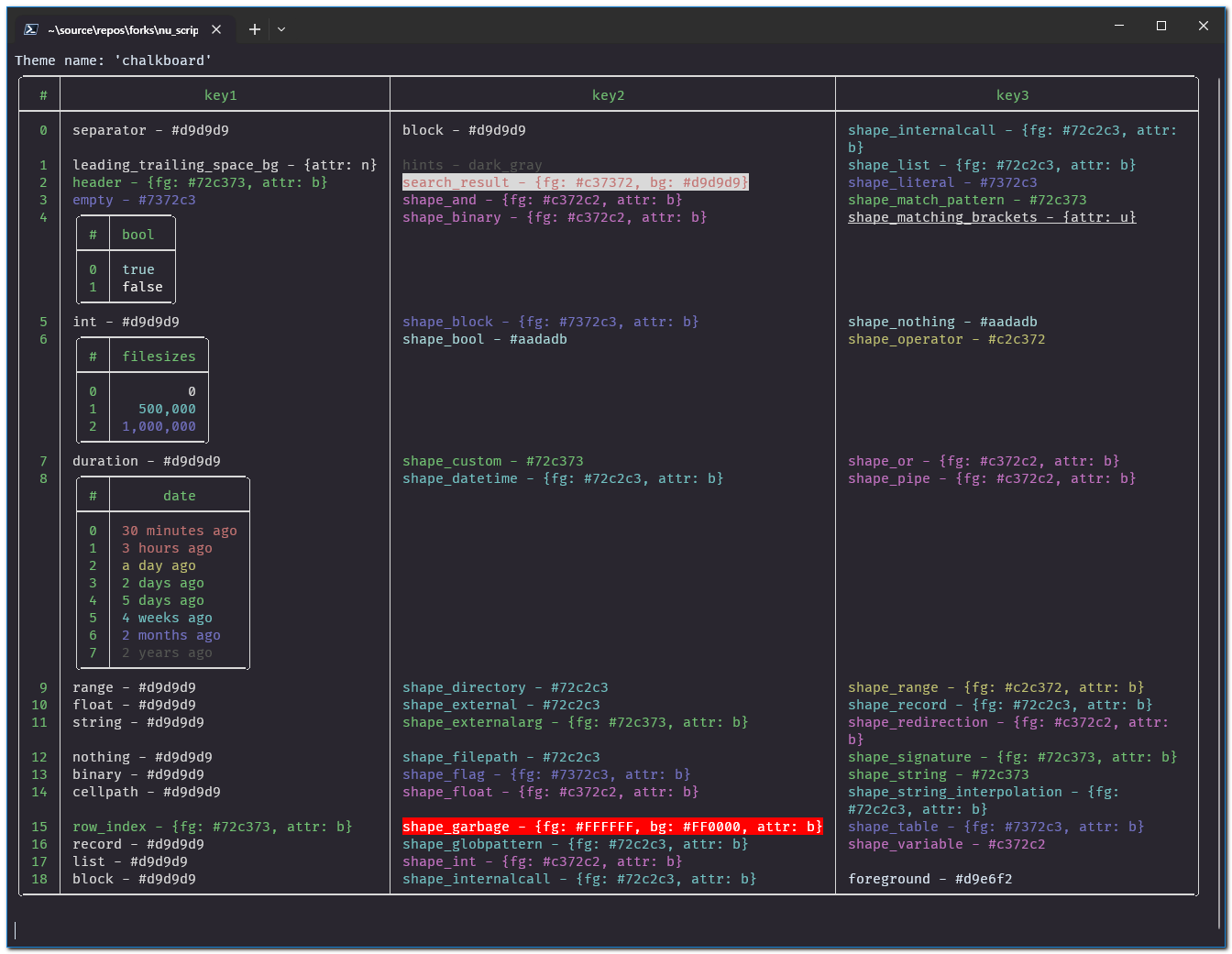Click the red shape_garbage entry
Viewport: 1232px width, 954px height.
(x=612, y=827)
